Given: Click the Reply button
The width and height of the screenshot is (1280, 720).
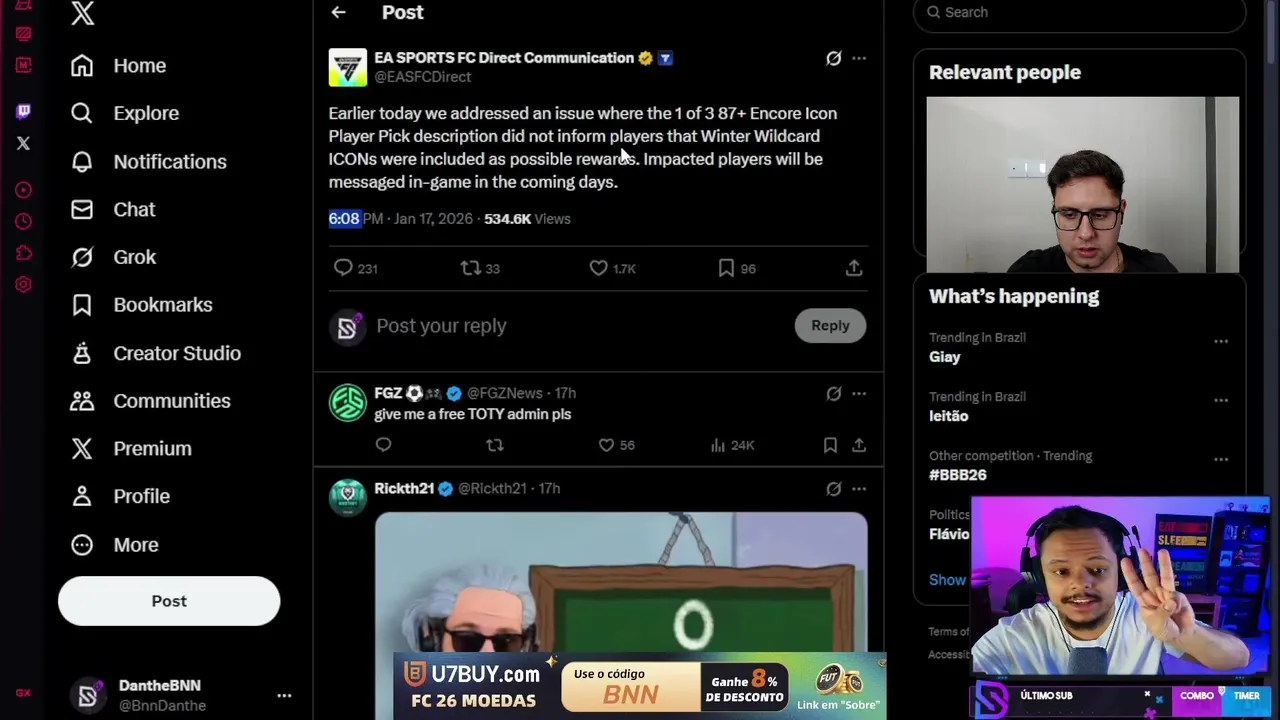Looking at the screenshot, I should coord(830,325).
